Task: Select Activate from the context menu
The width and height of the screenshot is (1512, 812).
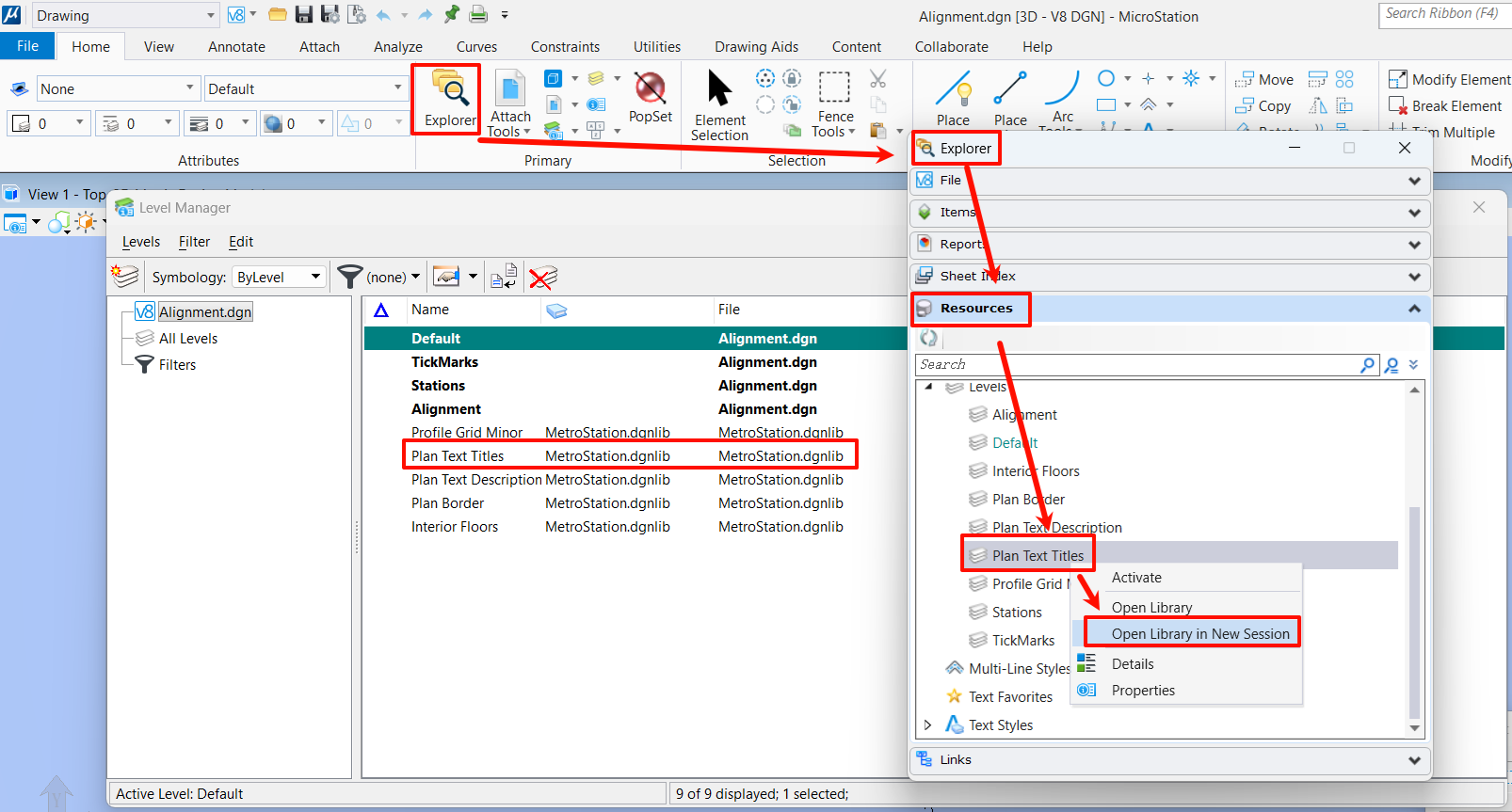Action: [1136, 578]
